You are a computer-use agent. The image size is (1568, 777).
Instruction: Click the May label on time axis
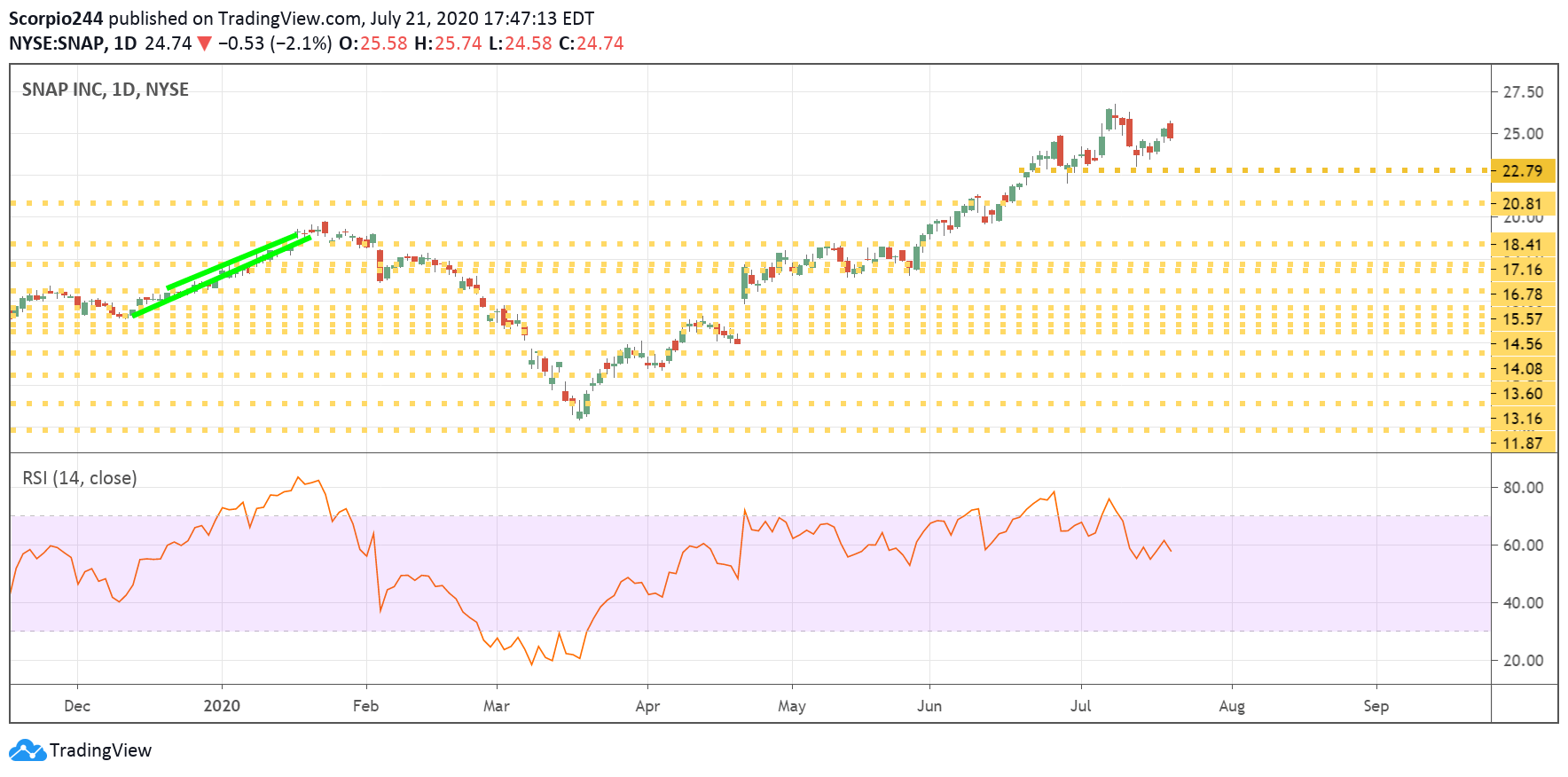point(792,706)
